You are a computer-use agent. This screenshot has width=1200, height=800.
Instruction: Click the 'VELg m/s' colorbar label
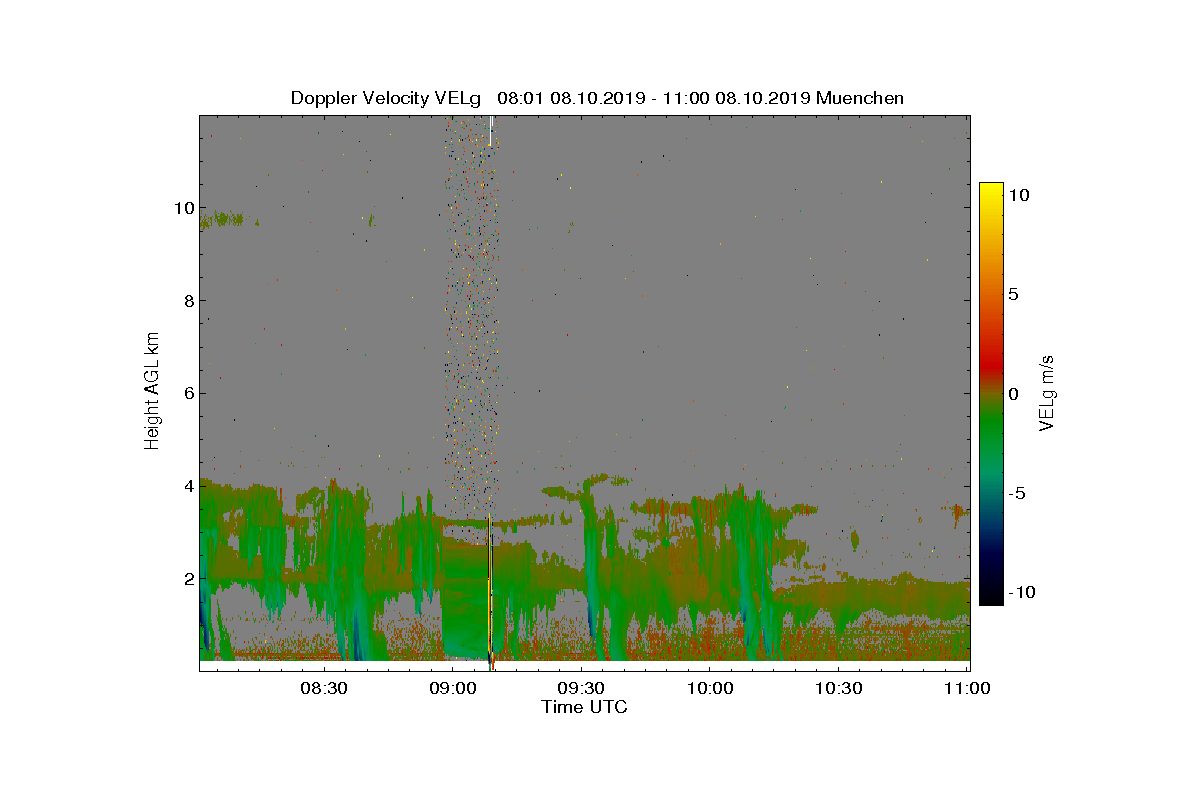point(1048,392)
